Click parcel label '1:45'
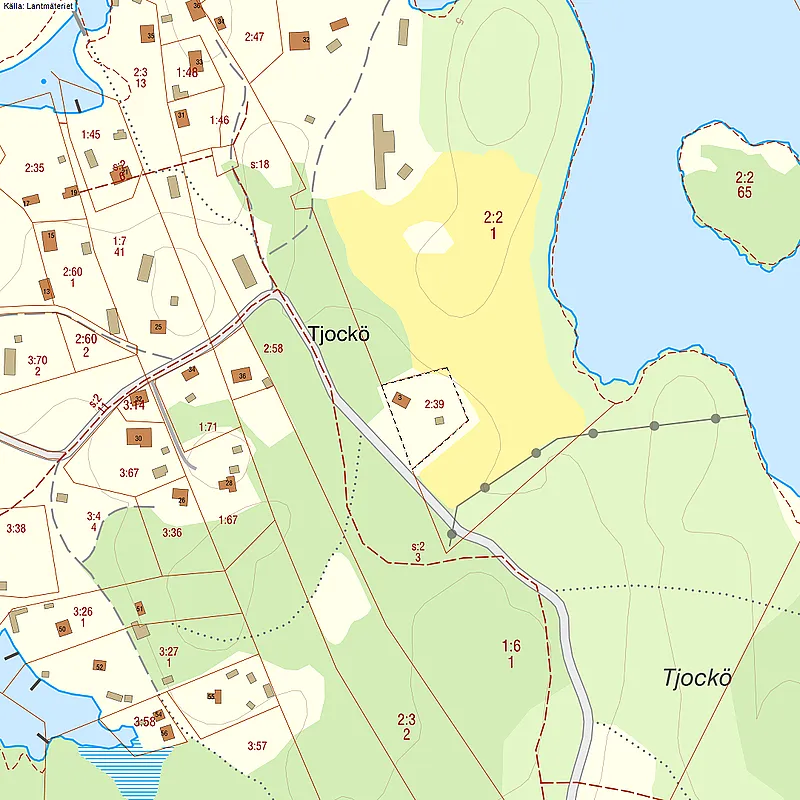Viewport: 800px width, 800px height. [x=91, y=135]
